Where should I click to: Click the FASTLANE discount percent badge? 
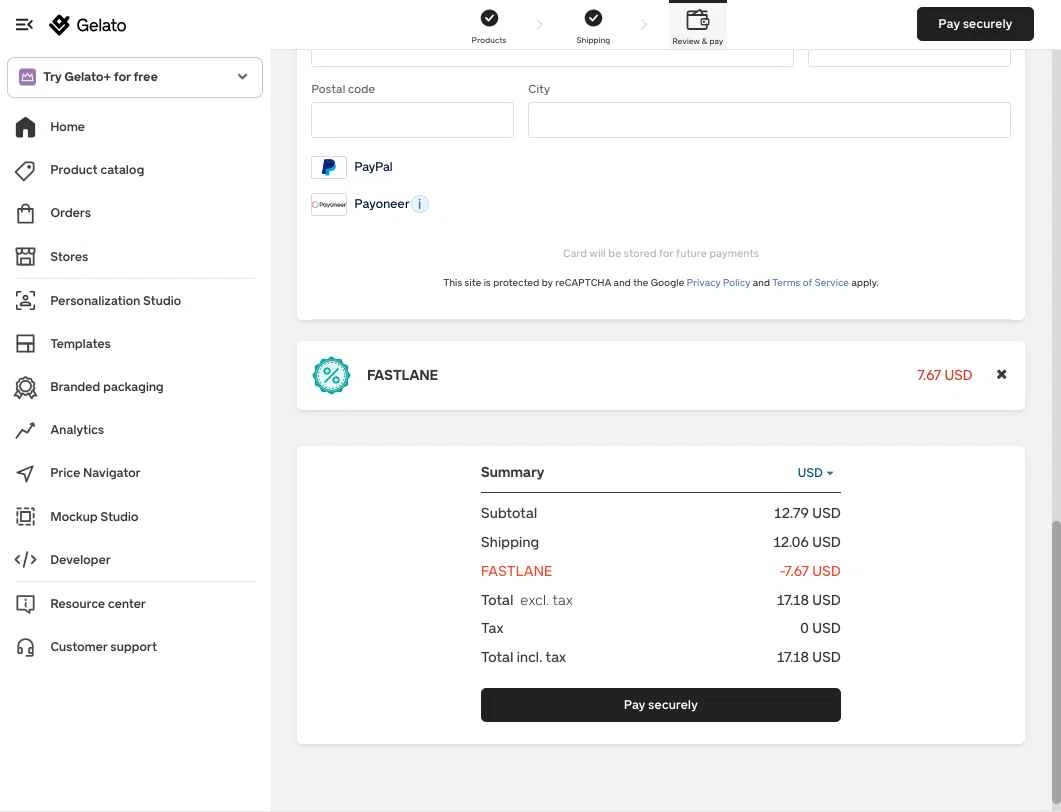click(331, 375)
